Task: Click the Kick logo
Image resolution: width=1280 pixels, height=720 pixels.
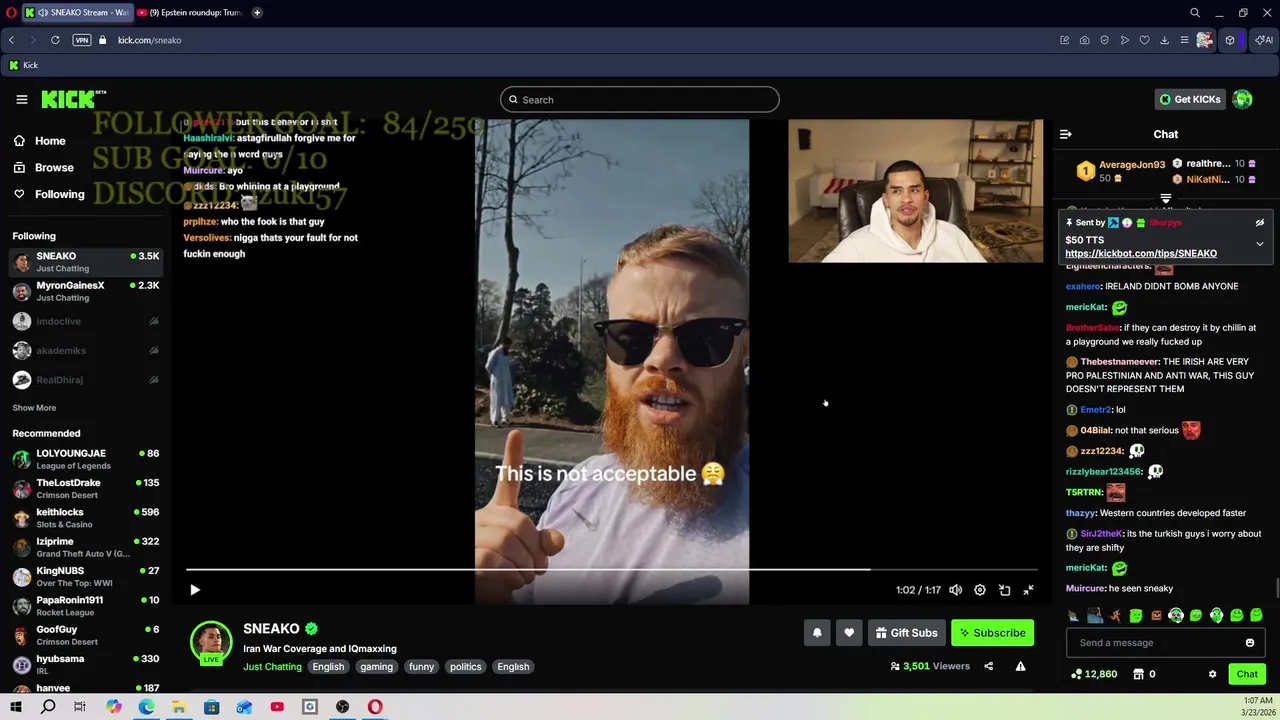Action: tap(73, 99)
